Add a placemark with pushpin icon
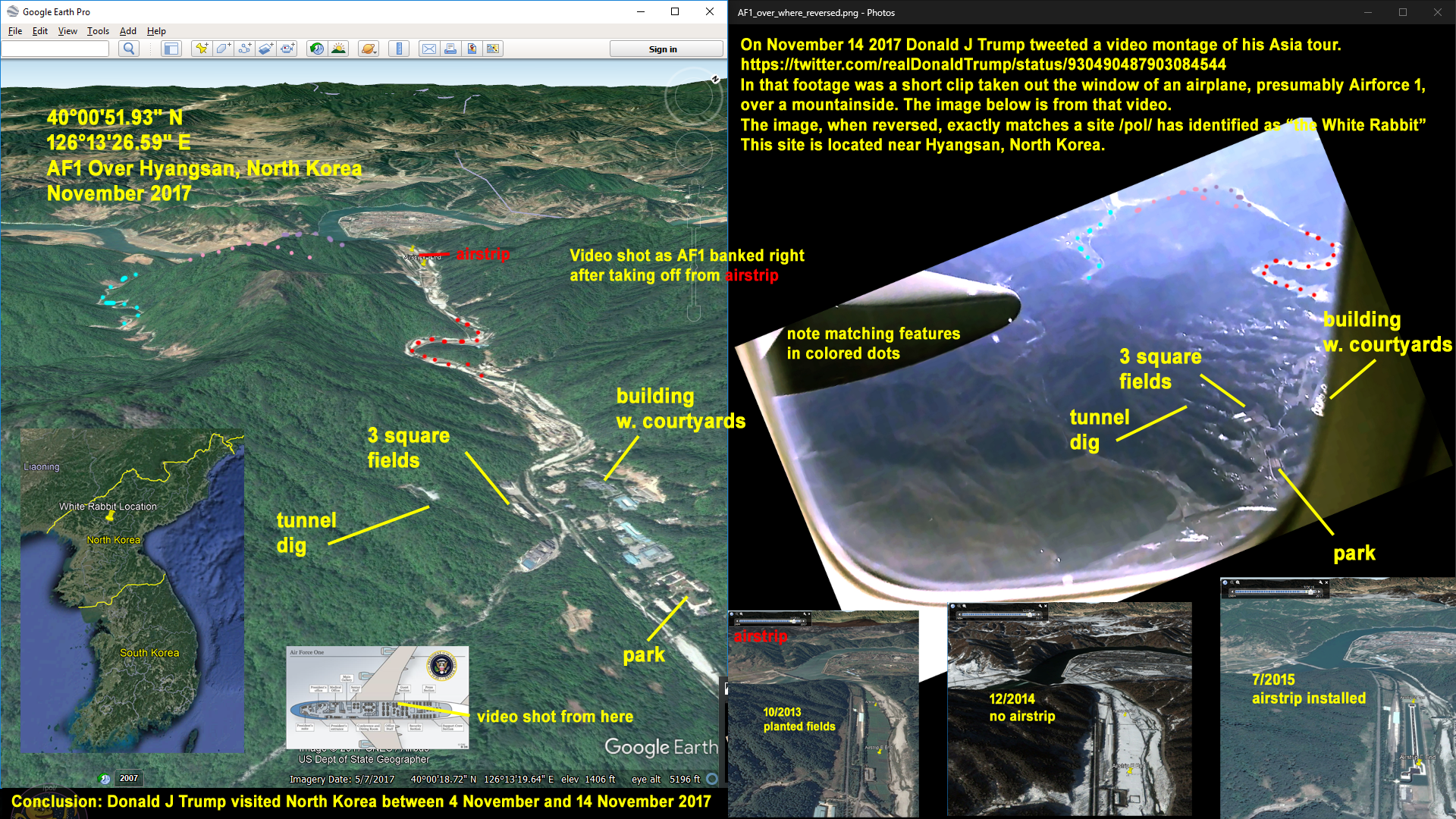1456x819 pixels. click(x=201, y=49)
